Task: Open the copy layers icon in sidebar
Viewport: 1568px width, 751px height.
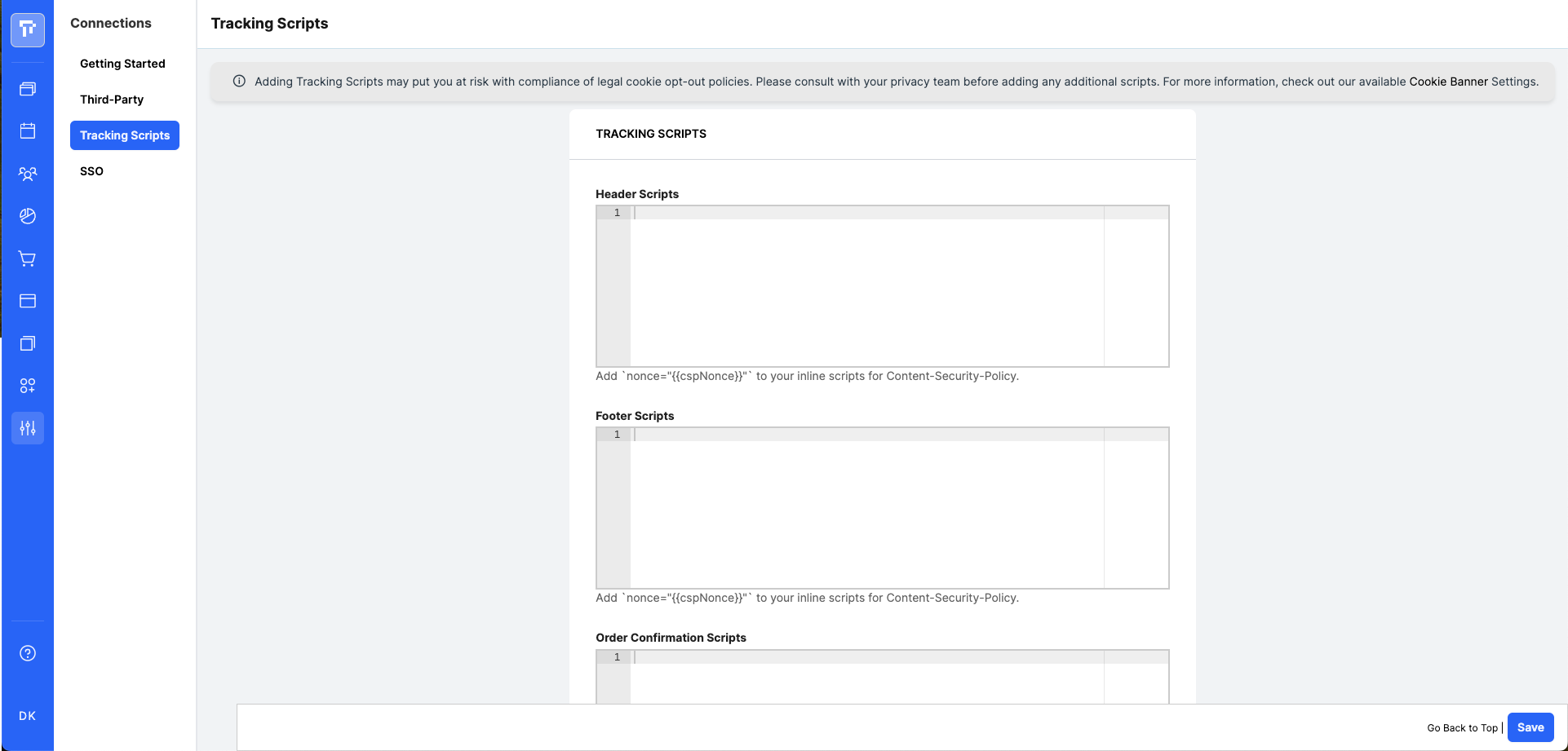Action: click(x=28, y=343)
